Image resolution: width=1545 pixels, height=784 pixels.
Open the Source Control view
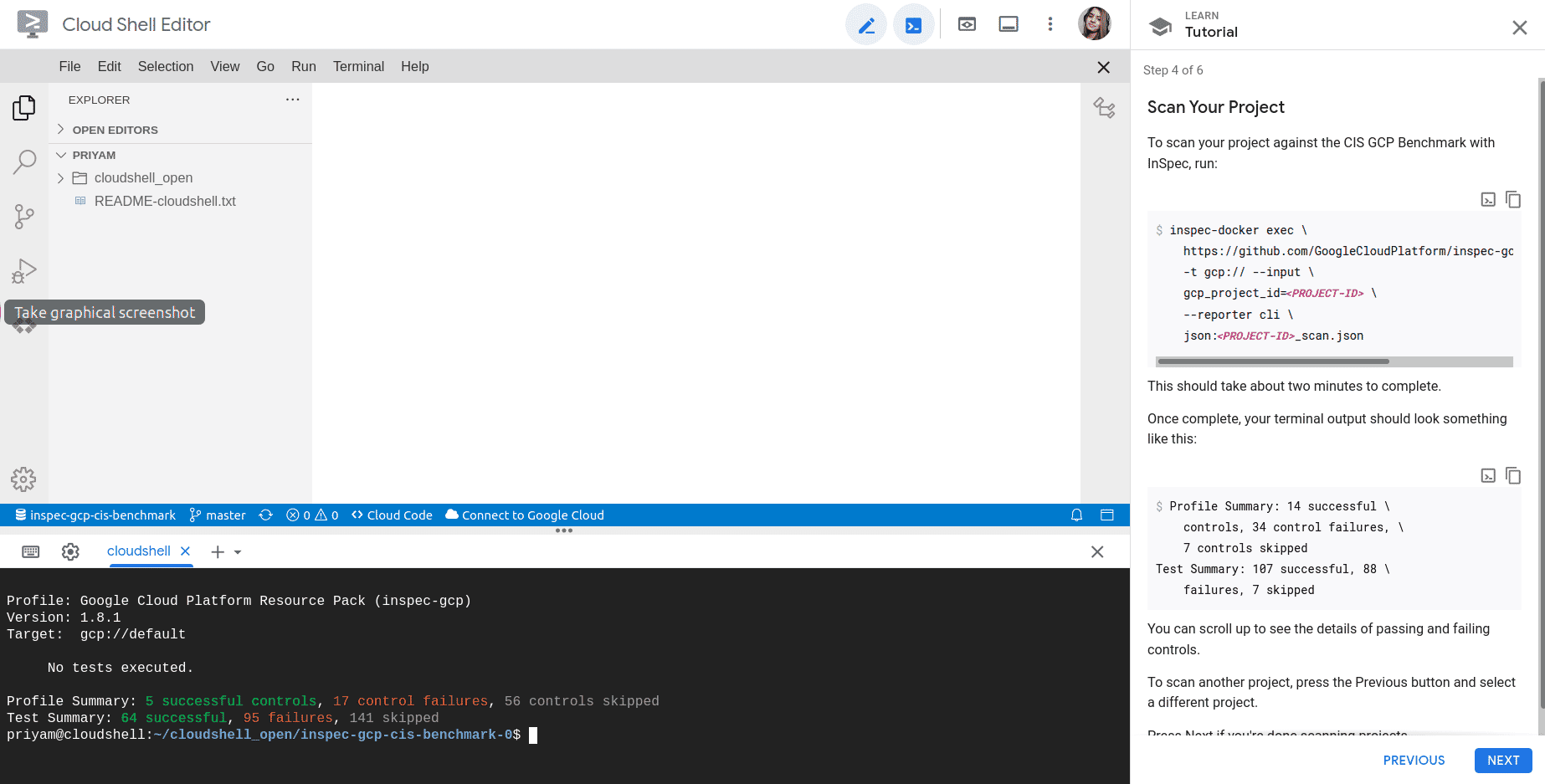[x=24, y=217]
